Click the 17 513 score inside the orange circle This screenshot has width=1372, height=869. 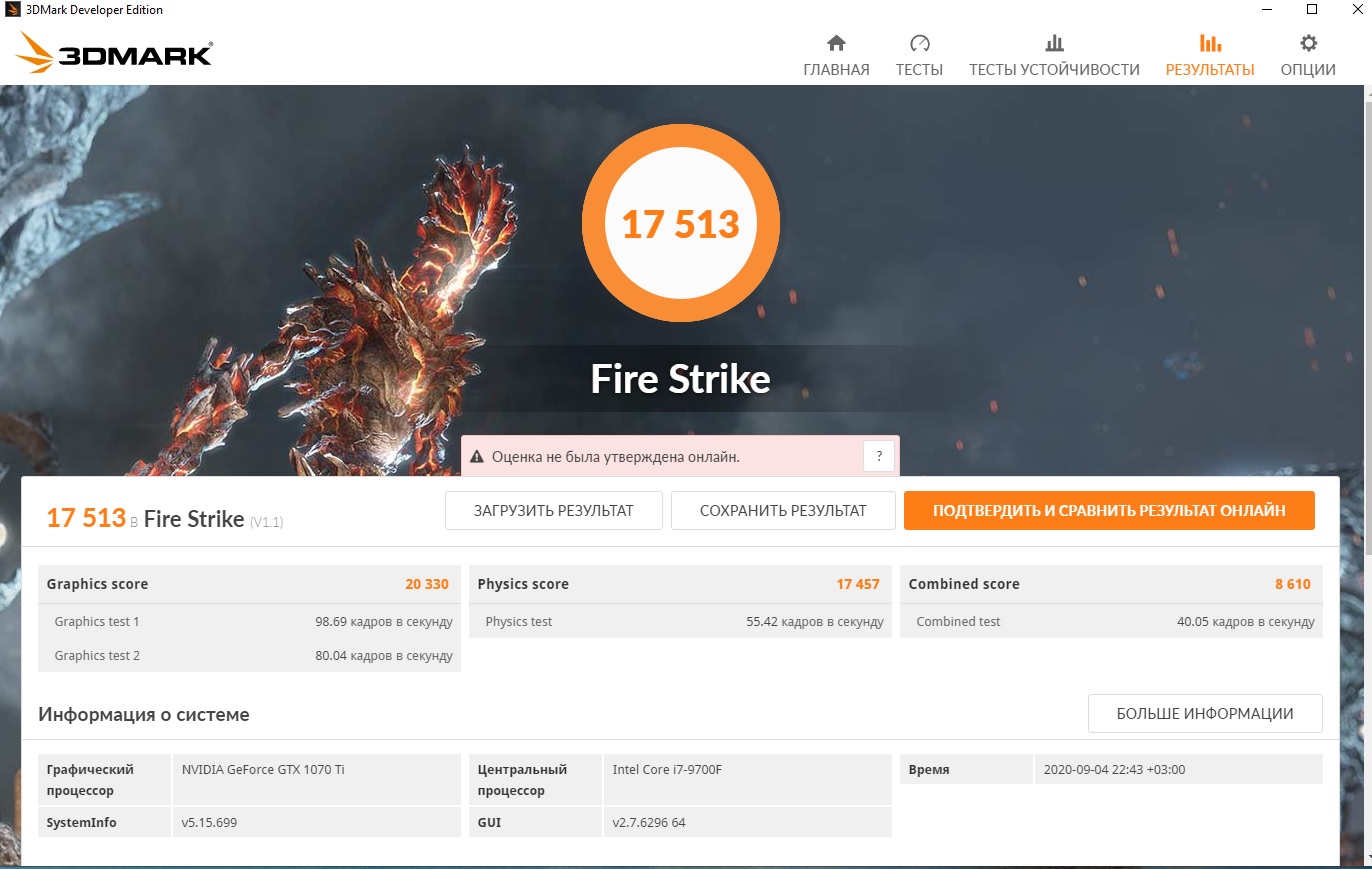click(x=680, y=224)
